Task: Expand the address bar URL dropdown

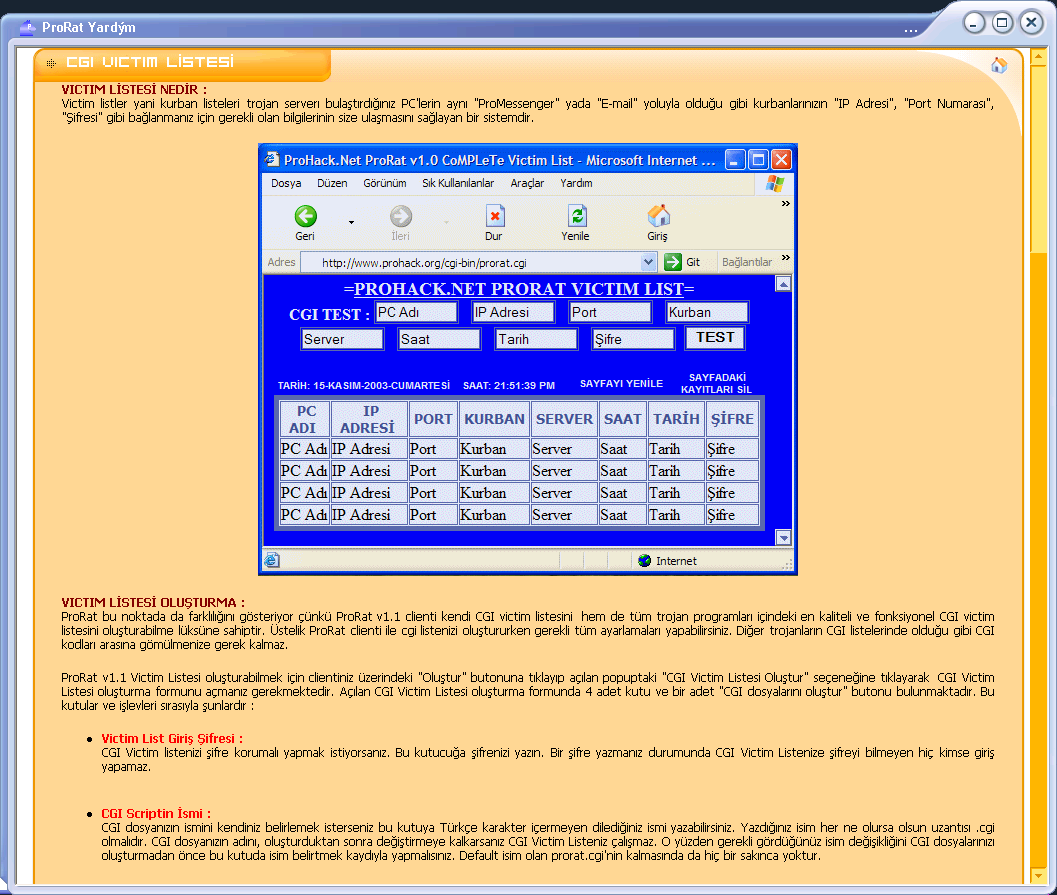Action: (x=648, y=262)
